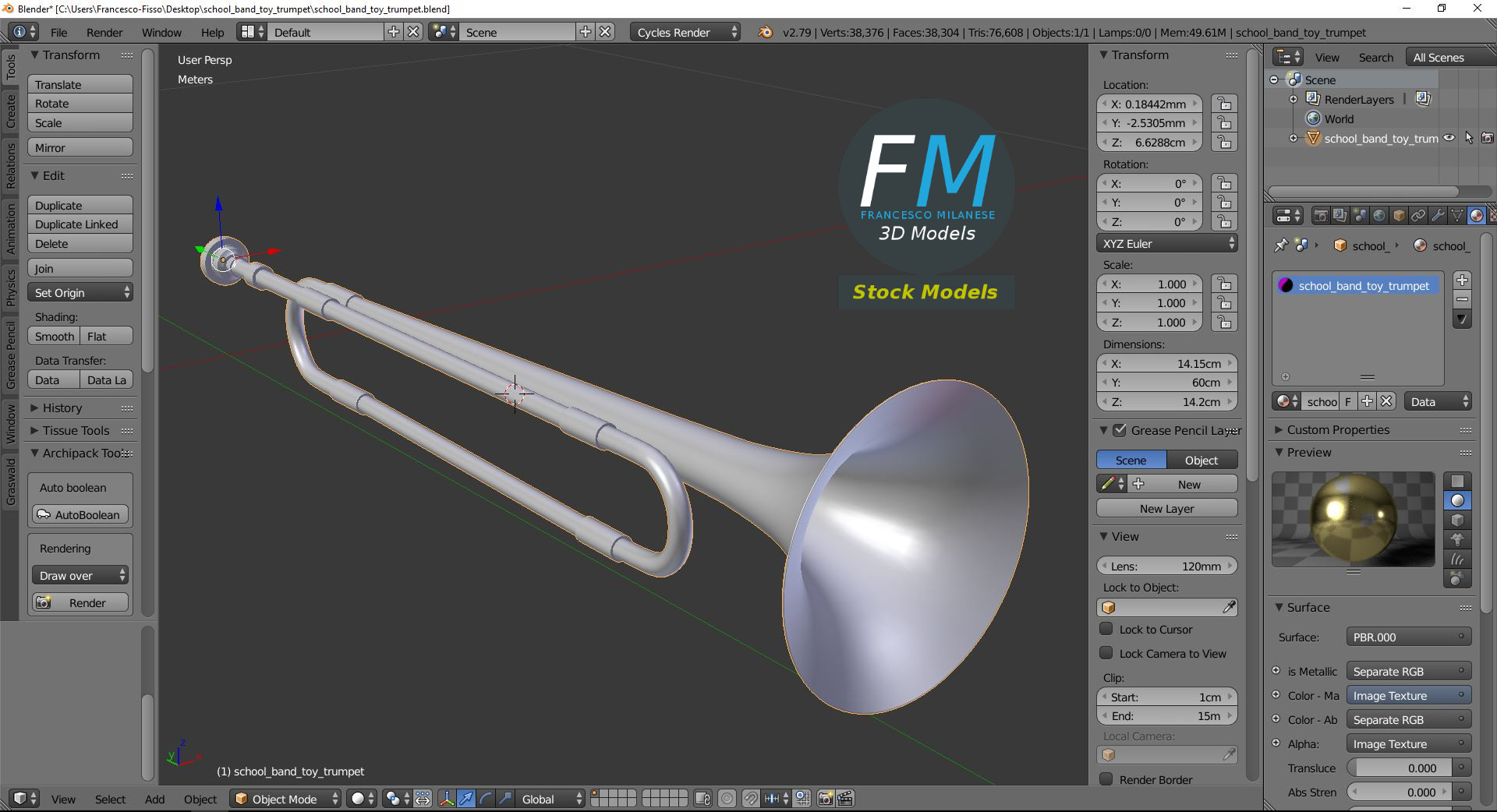Open the Constraints chain-link tab
This screenshot has height=812, width=1497.
pyautogui.click(x=1418, y=216)
